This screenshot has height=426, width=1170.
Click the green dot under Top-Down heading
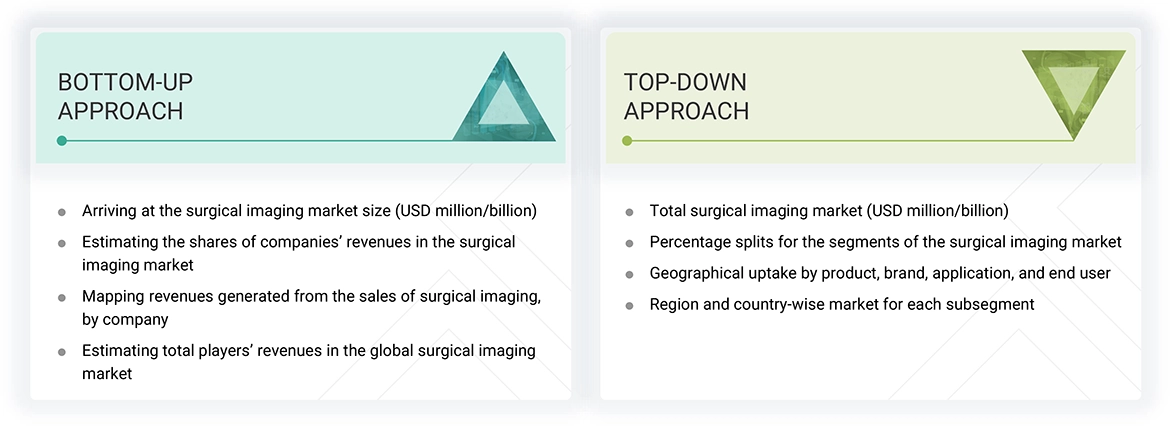(627, 141)
